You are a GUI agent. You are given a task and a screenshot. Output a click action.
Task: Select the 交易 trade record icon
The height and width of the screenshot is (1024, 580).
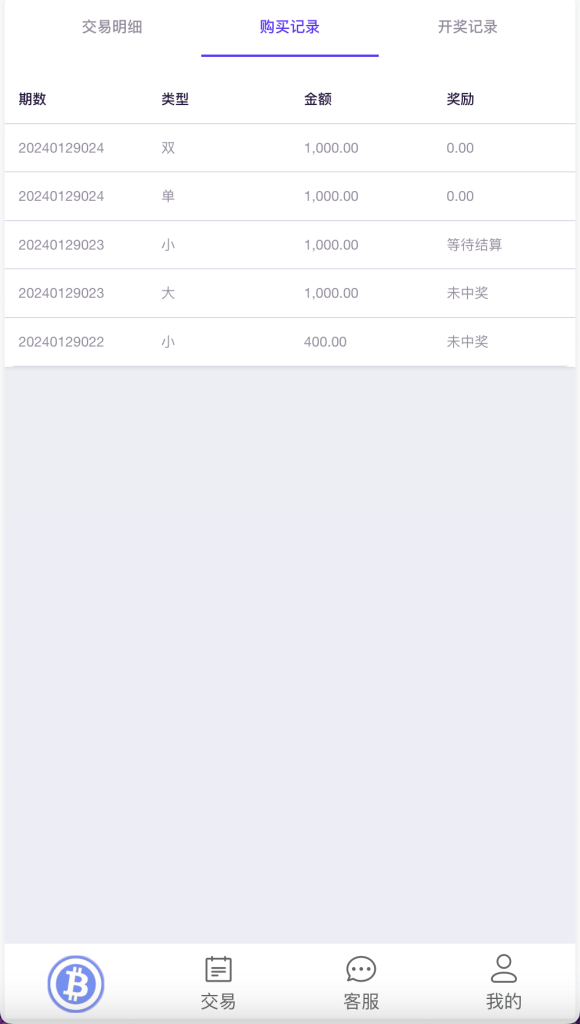point(217,969)
